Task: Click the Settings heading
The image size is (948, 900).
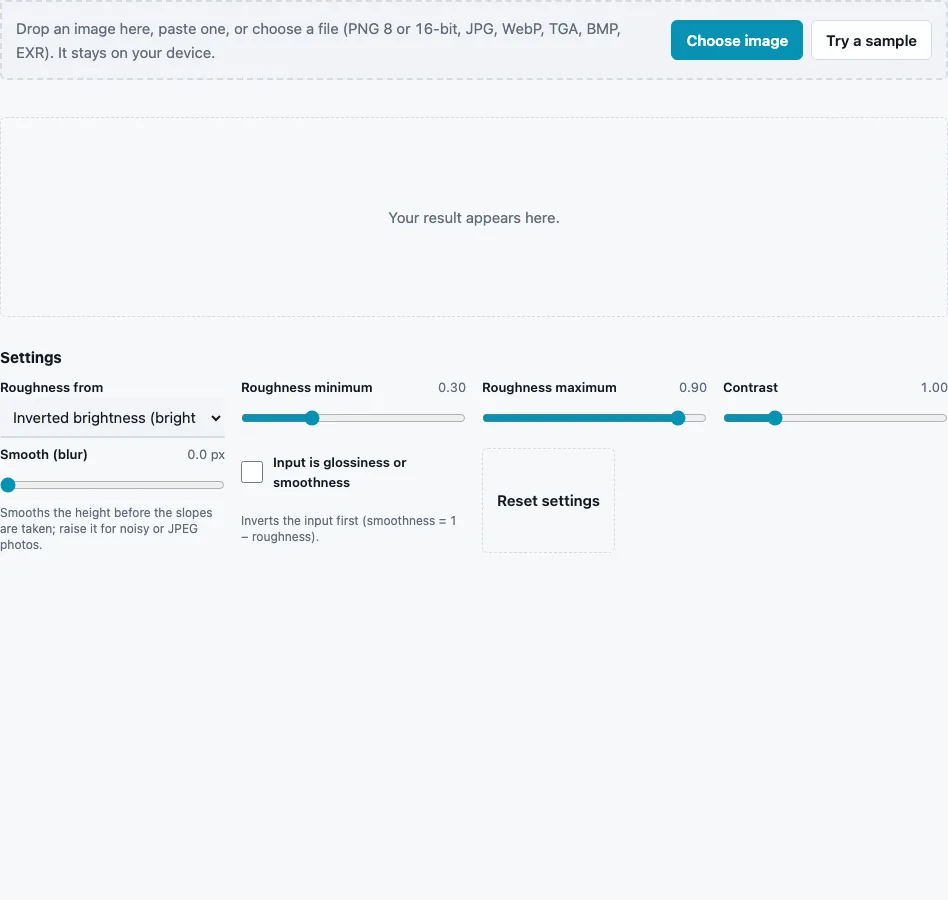Action: 31,357
